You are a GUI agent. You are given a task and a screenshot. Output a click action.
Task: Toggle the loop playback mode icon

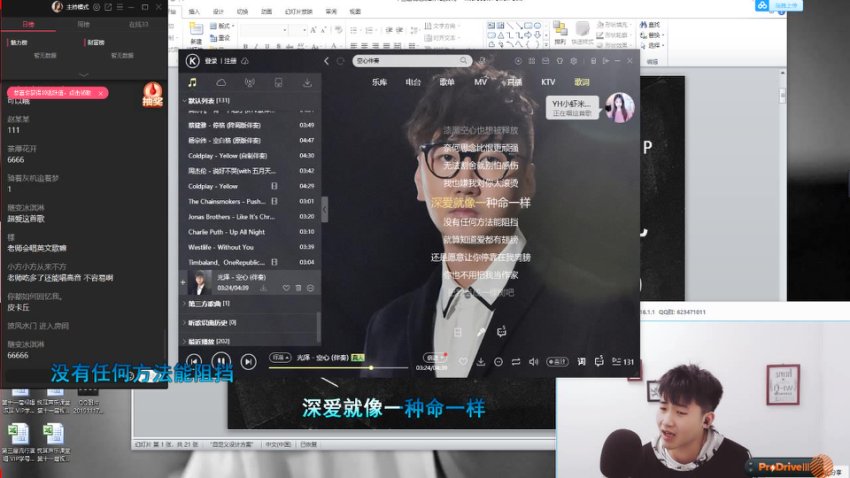point(516,360)
